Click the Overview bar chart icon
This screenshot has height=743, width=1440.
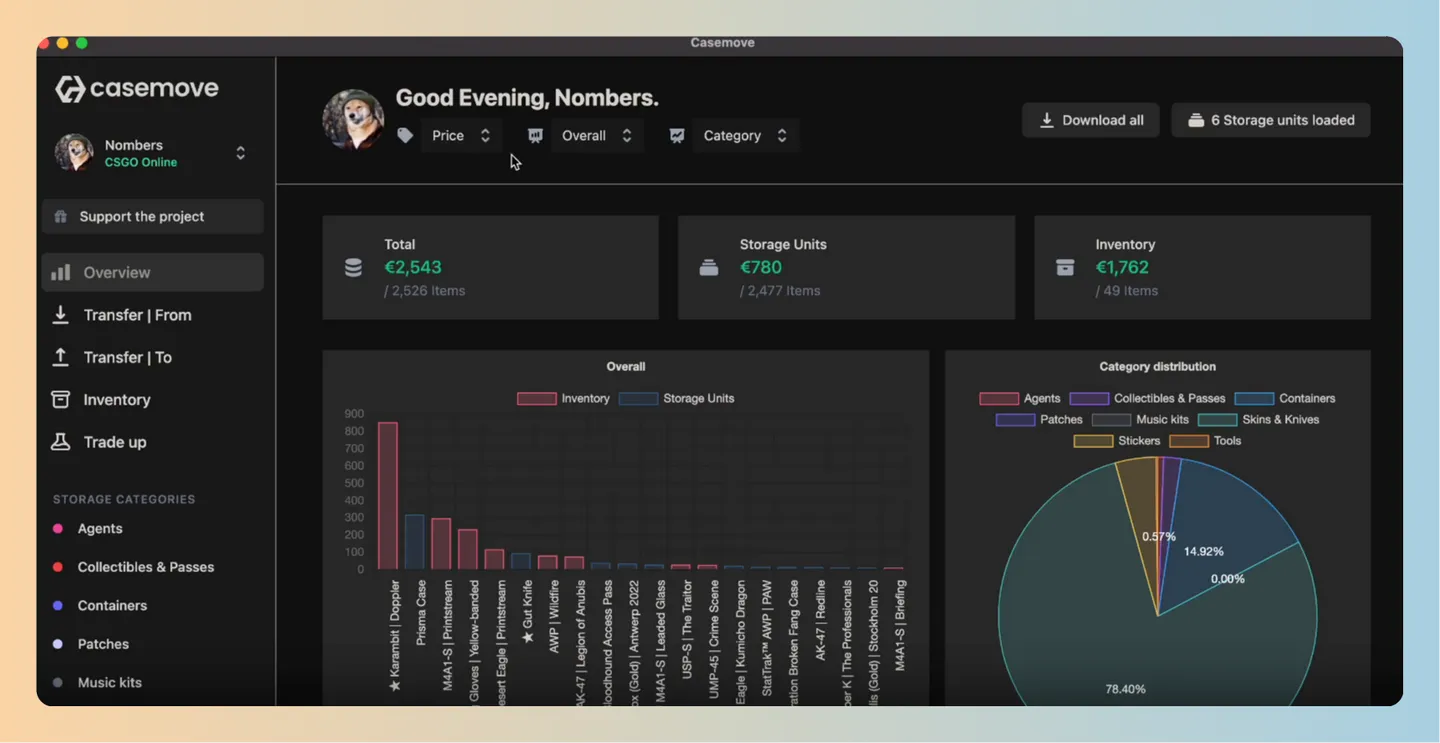61,272
